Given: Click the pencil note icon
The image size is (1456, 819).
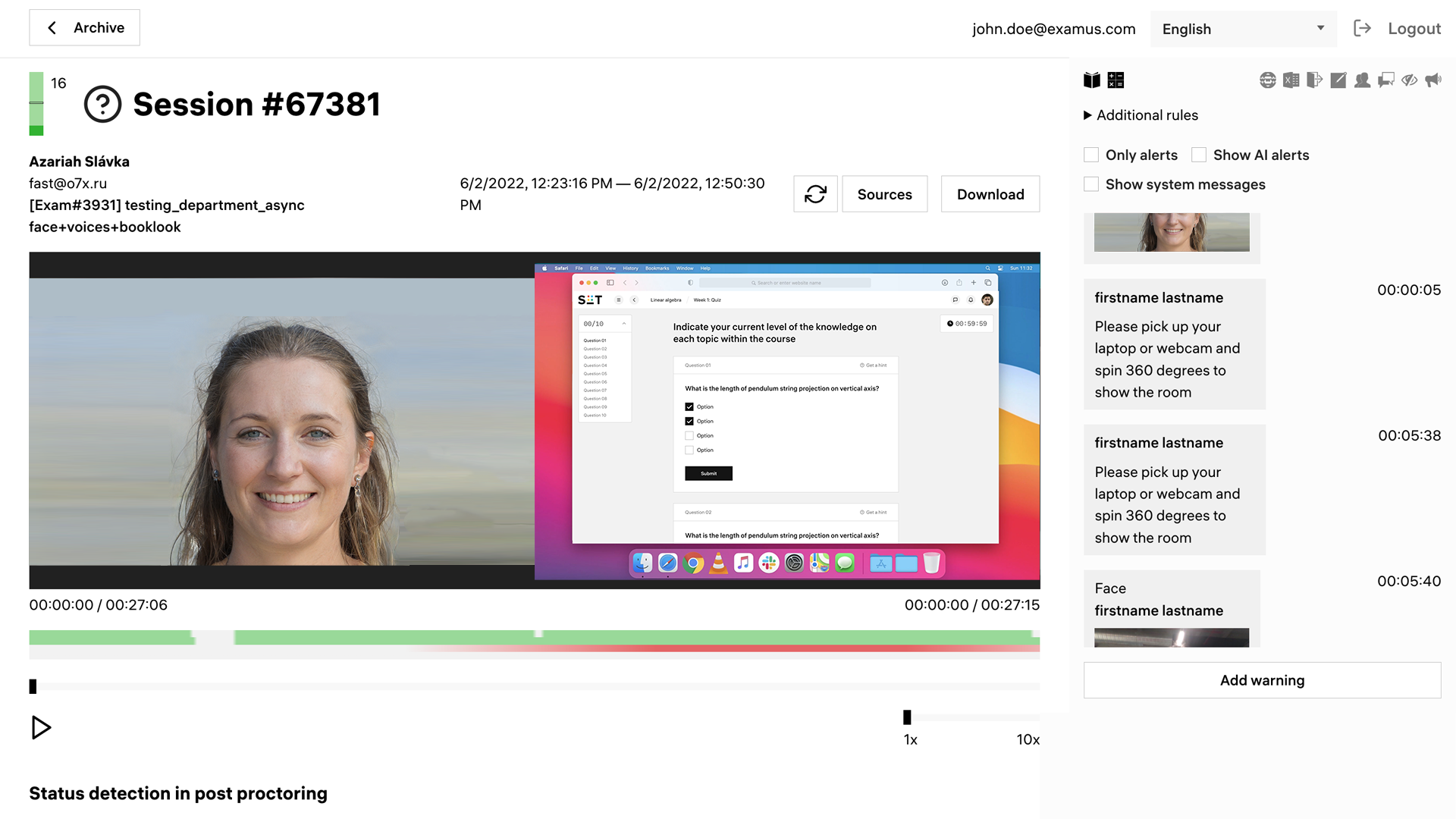Looking at the screenshot, I should pyautogui.click(x=1338, y=80).
